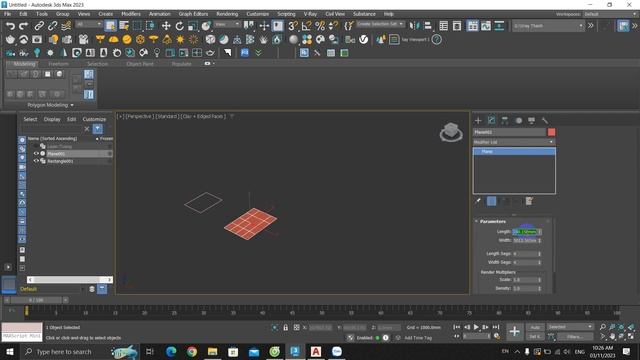Click the Plane001 object color swatch
This screenshot has width=640, height=360.
(x=551, y=132)
